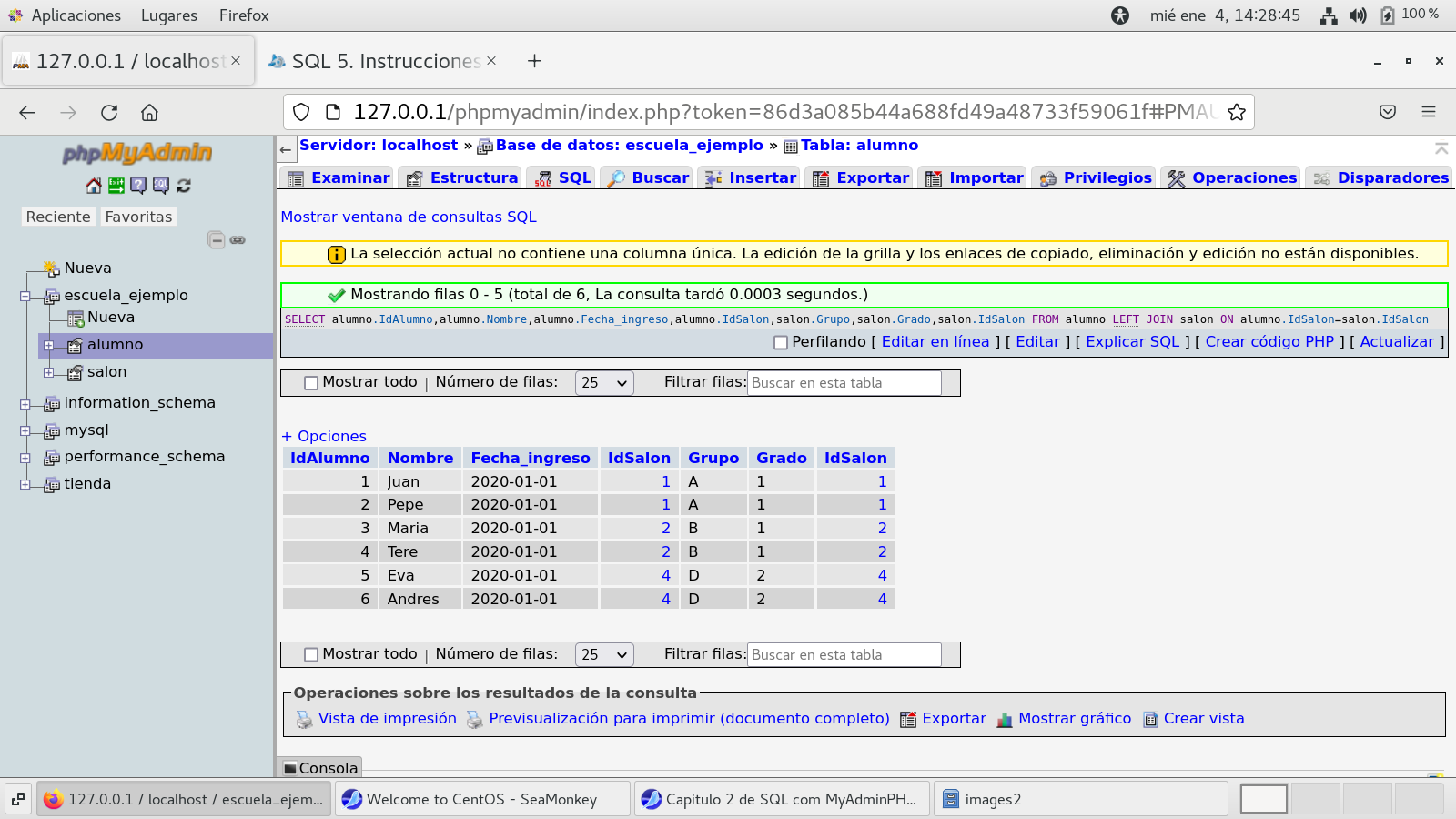Expand the information_schema database tree
Viewport: 1456px width, 819px height.
pyautogui.click(x=25, y=404)
